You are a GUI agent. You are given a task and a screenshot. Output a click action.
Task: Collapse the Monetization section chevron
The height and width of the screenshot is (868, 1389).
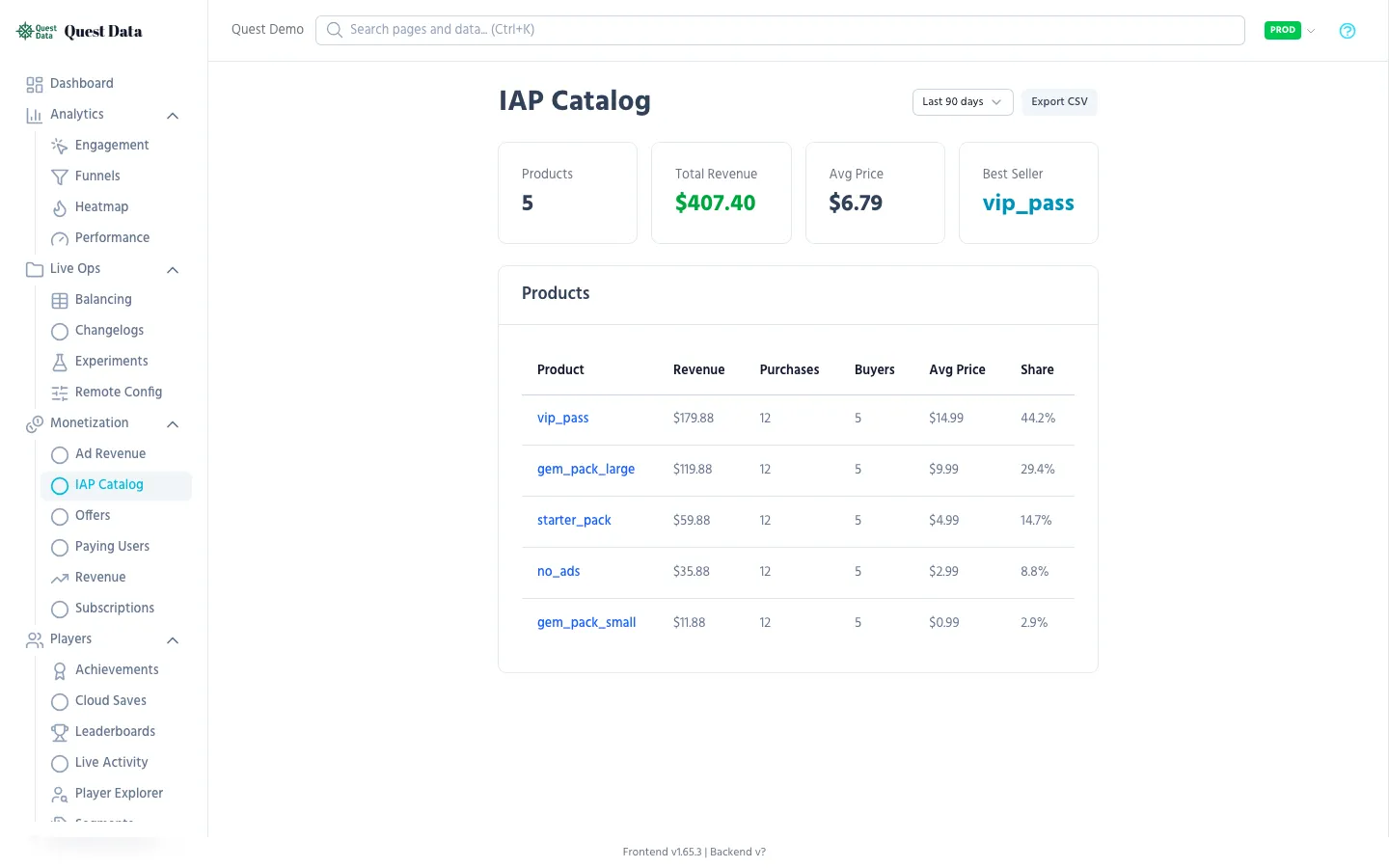click(x=173, y=424)
